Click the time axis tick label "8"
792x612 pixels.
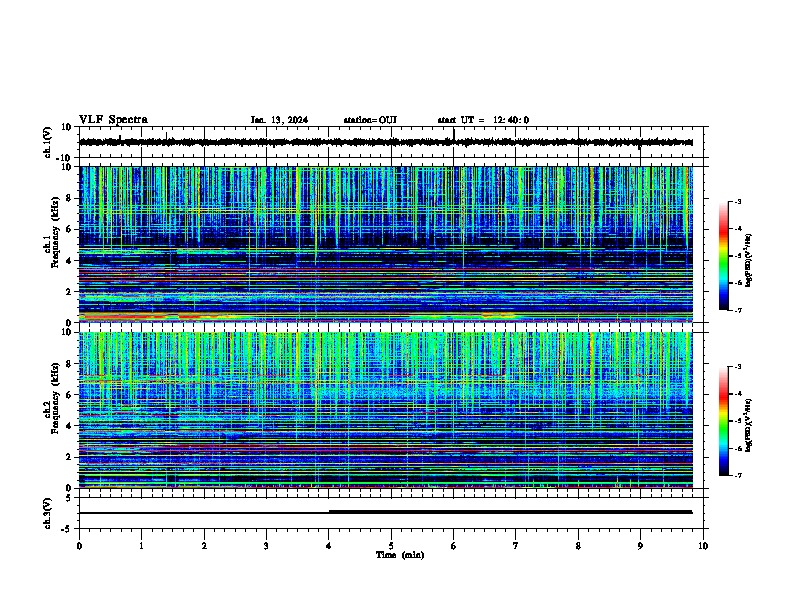click(x=578, y=546)
